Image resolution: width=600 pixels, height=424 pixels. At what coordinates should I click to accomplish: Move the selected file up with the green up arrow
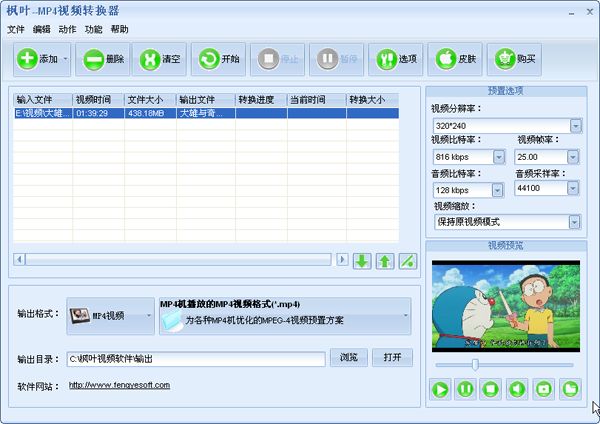coord(385,261)
